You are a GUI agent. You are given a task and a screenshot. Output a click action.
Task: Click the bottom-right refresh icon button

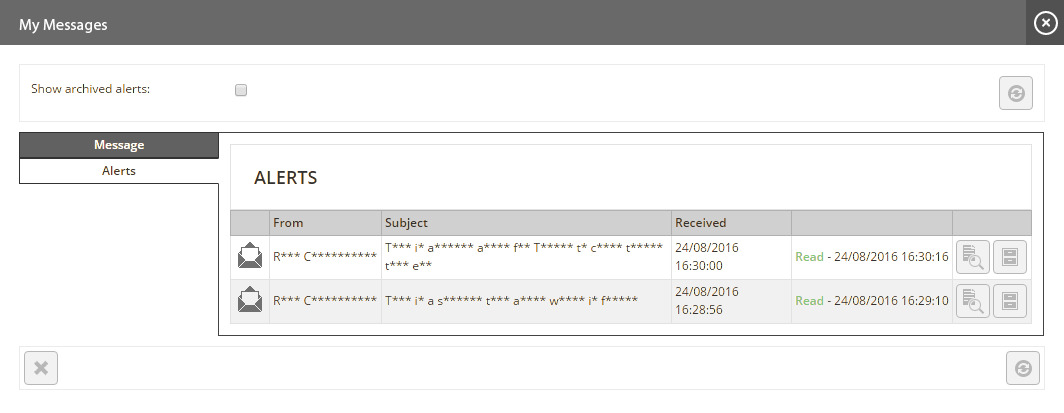pos(1023,368)
